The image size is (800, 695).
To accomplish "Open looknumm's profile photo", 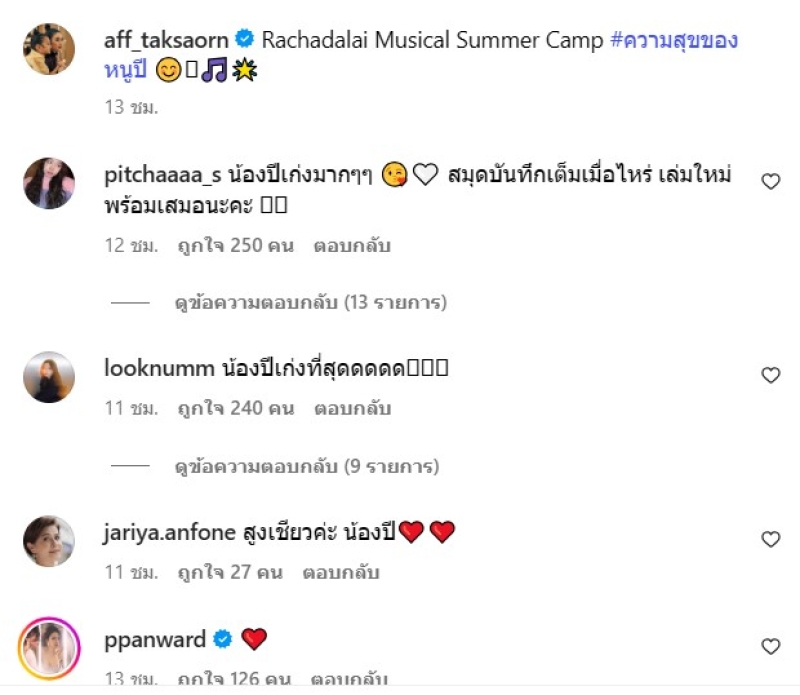I will coord(49,377).
